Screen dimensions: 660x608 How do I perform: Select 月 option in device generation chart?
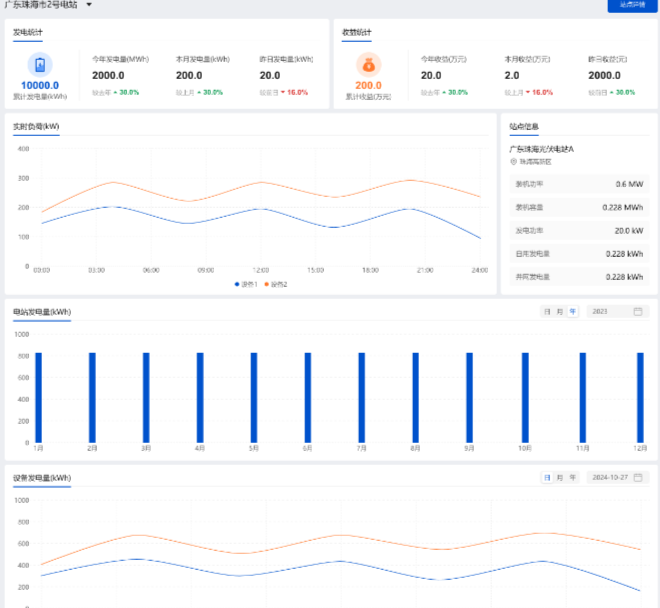(560, 478)
